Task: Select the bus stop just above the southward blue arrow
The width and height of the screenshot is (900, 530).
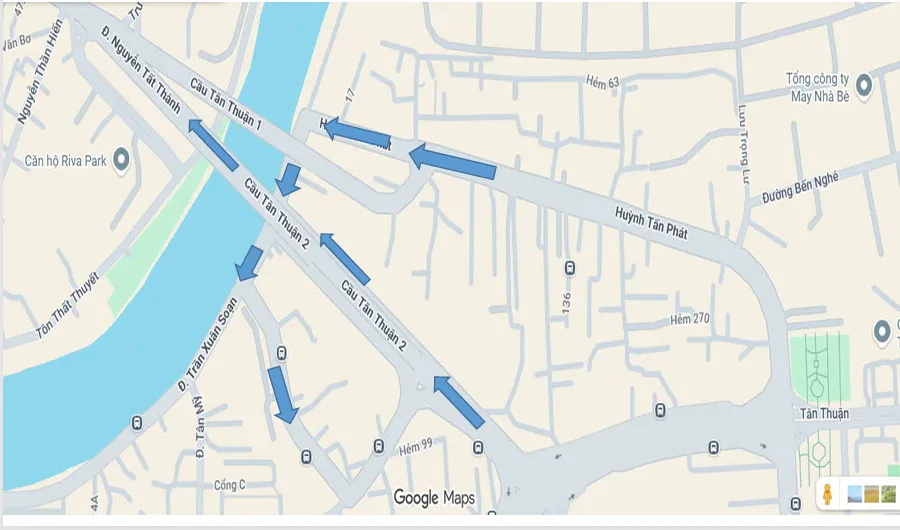Action: coord(281,353)
